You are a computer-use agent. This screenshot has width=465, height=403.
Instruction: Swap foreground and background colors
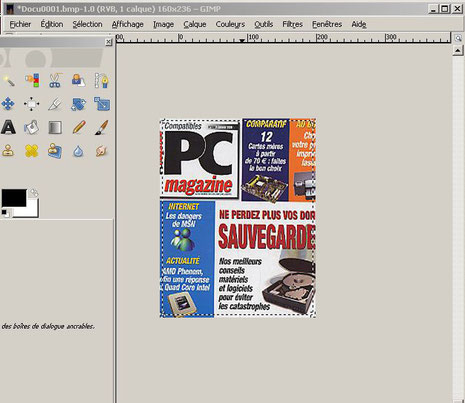pyautogui.click(x=34, y=193)
